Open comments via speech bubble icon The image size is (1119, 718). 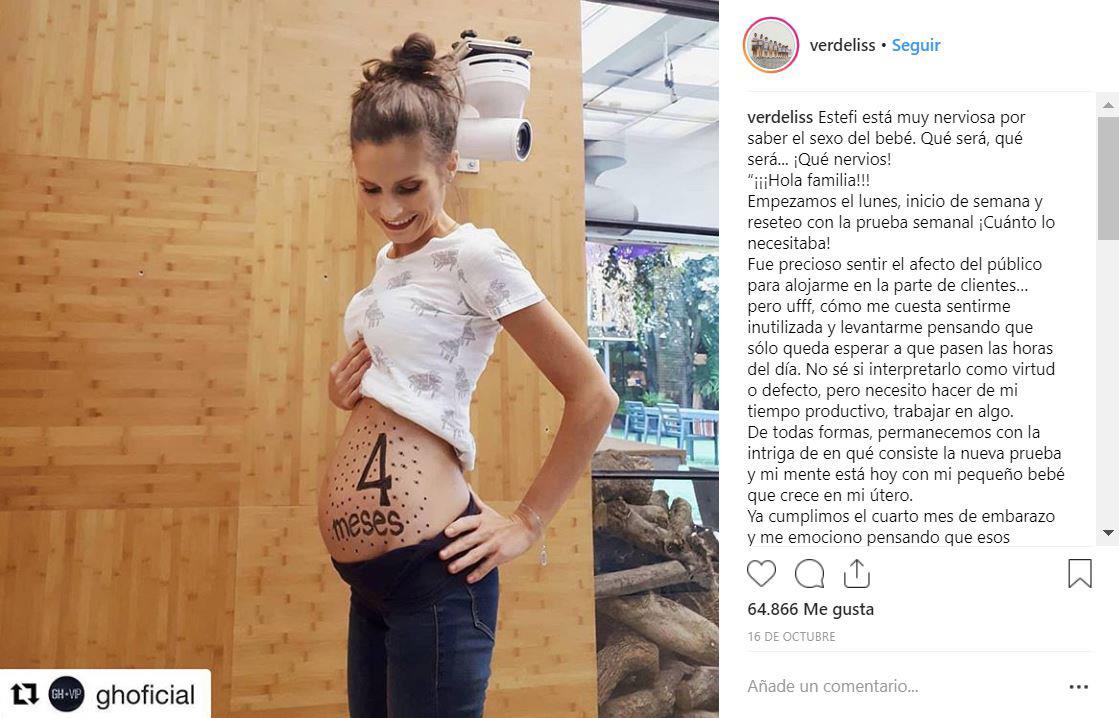pyautogui.click(x=809, y=574)
